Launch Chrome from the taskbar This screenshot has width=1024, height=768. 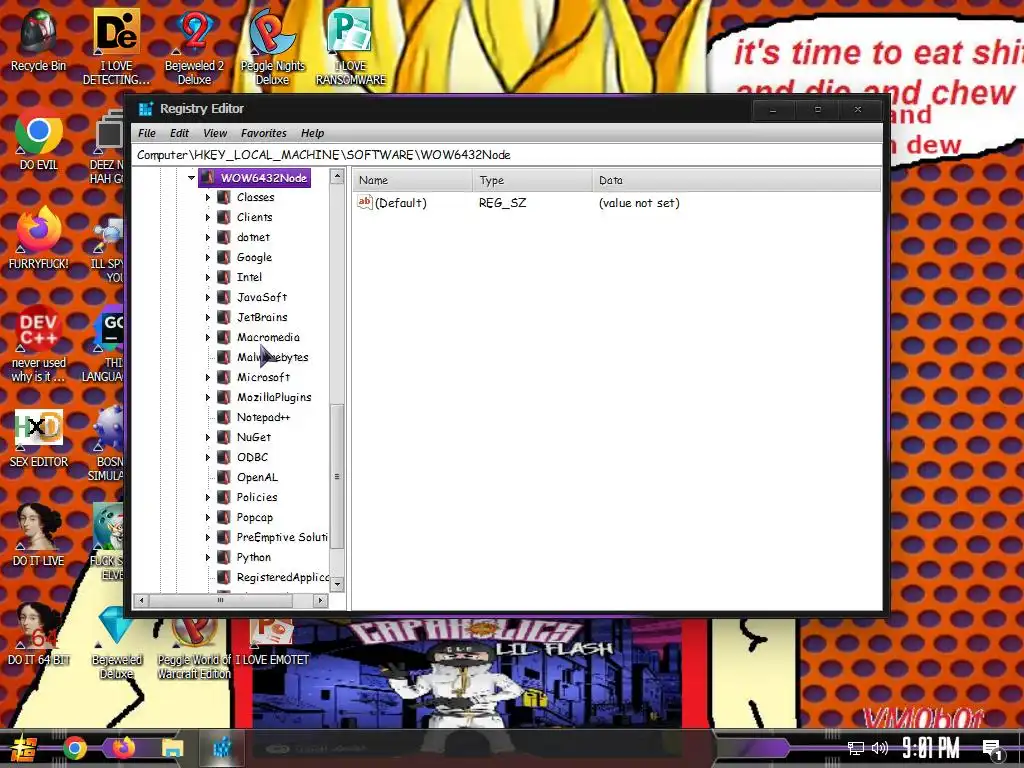pyautogui.click(x=75, y=748)
